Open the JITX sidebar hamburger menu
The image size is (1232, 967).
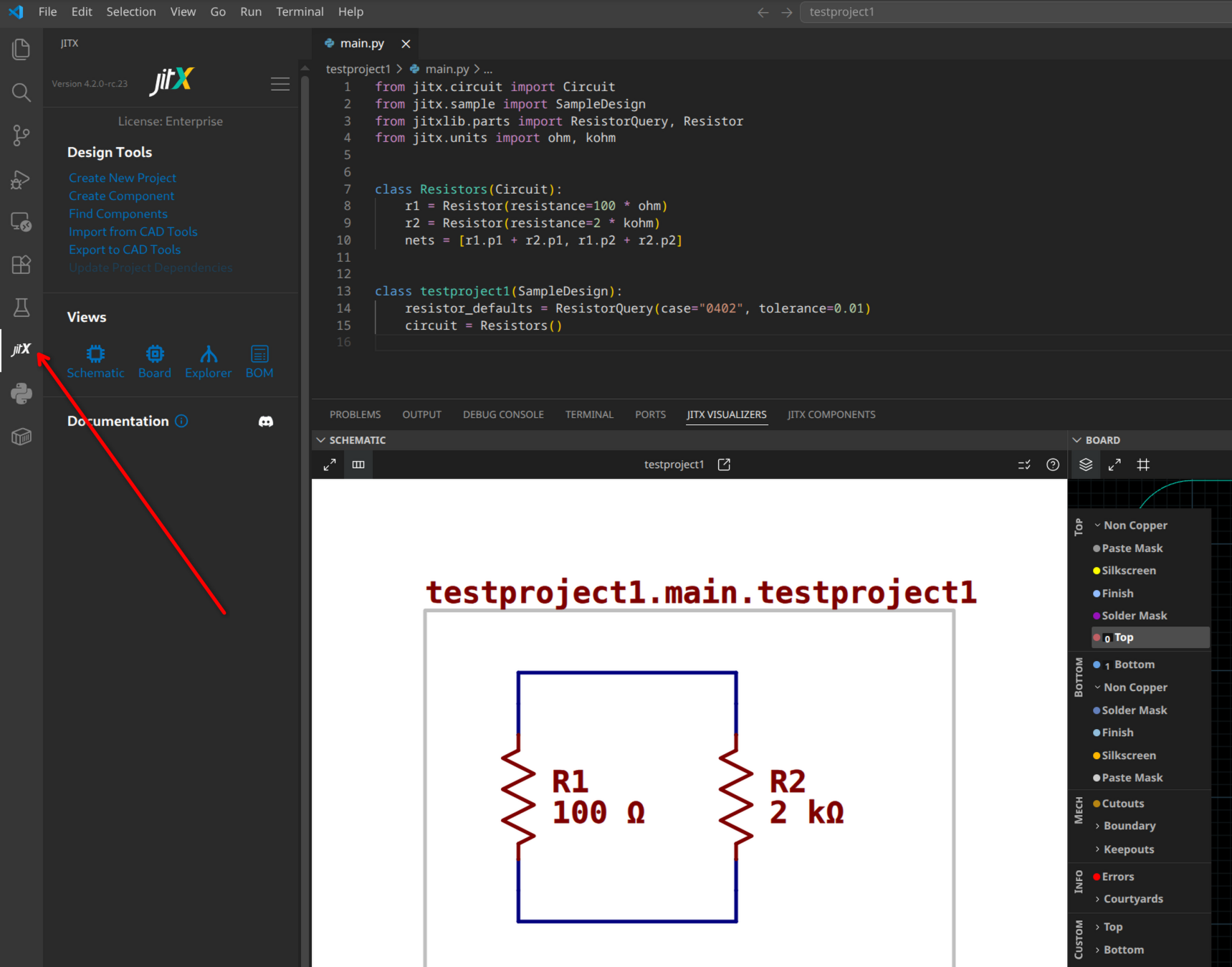pyautogui.click(x=280, y=84)
